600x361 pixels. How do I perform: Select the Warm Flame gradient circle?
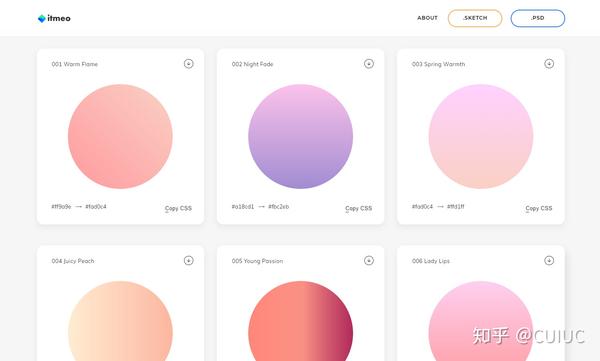coord(120,136)
